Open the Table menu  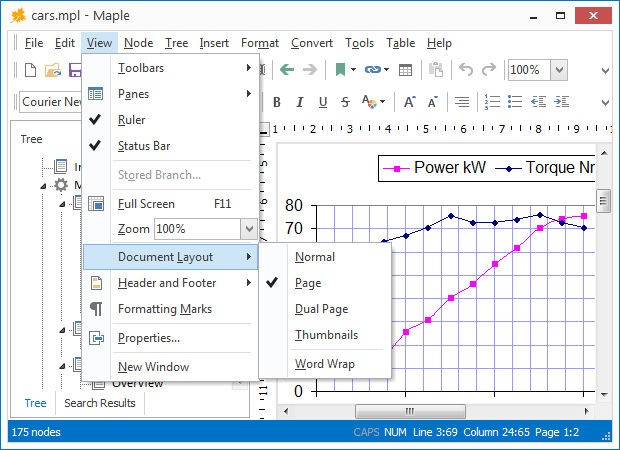[x=401, y=43]
